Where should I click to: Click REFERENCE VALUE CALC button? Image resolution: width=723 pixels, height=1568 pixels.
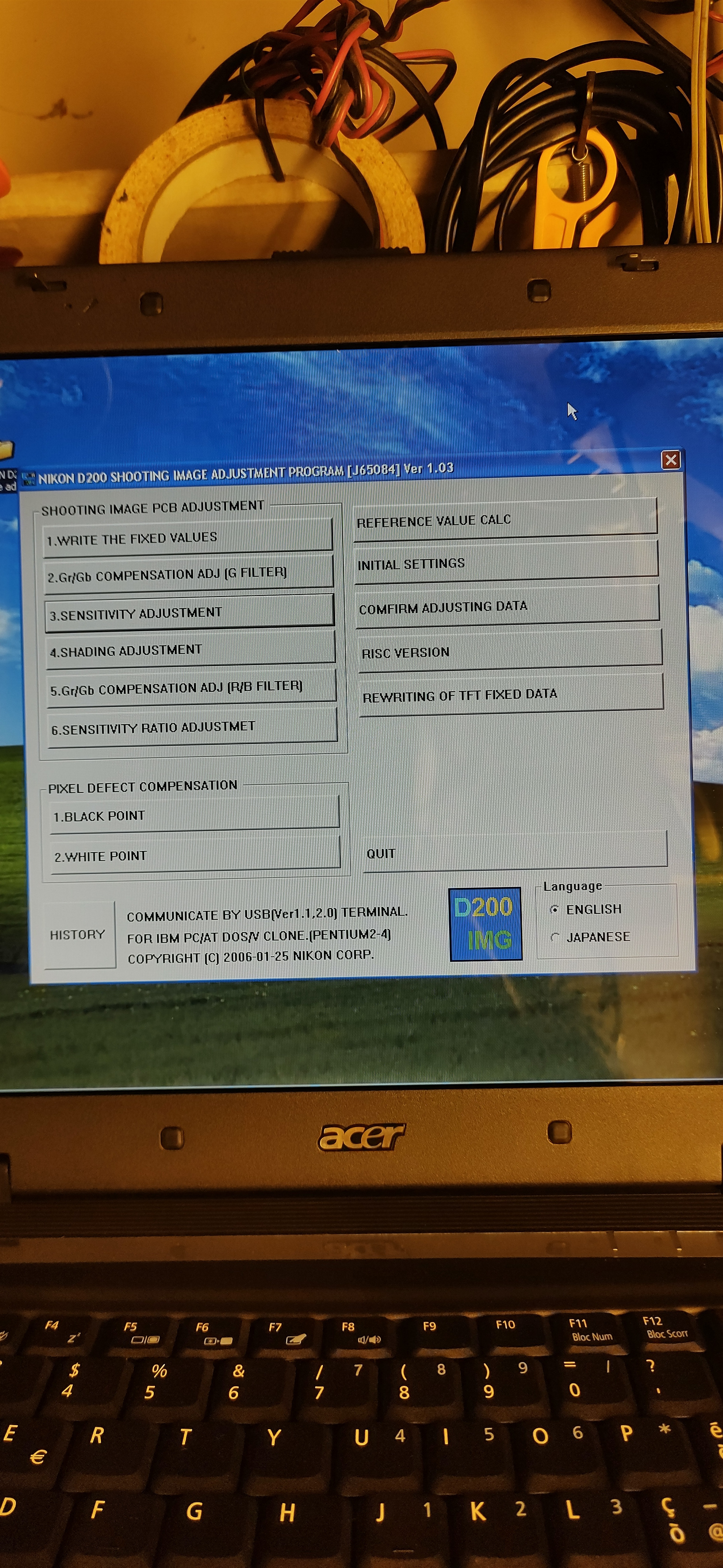(505, 519)
